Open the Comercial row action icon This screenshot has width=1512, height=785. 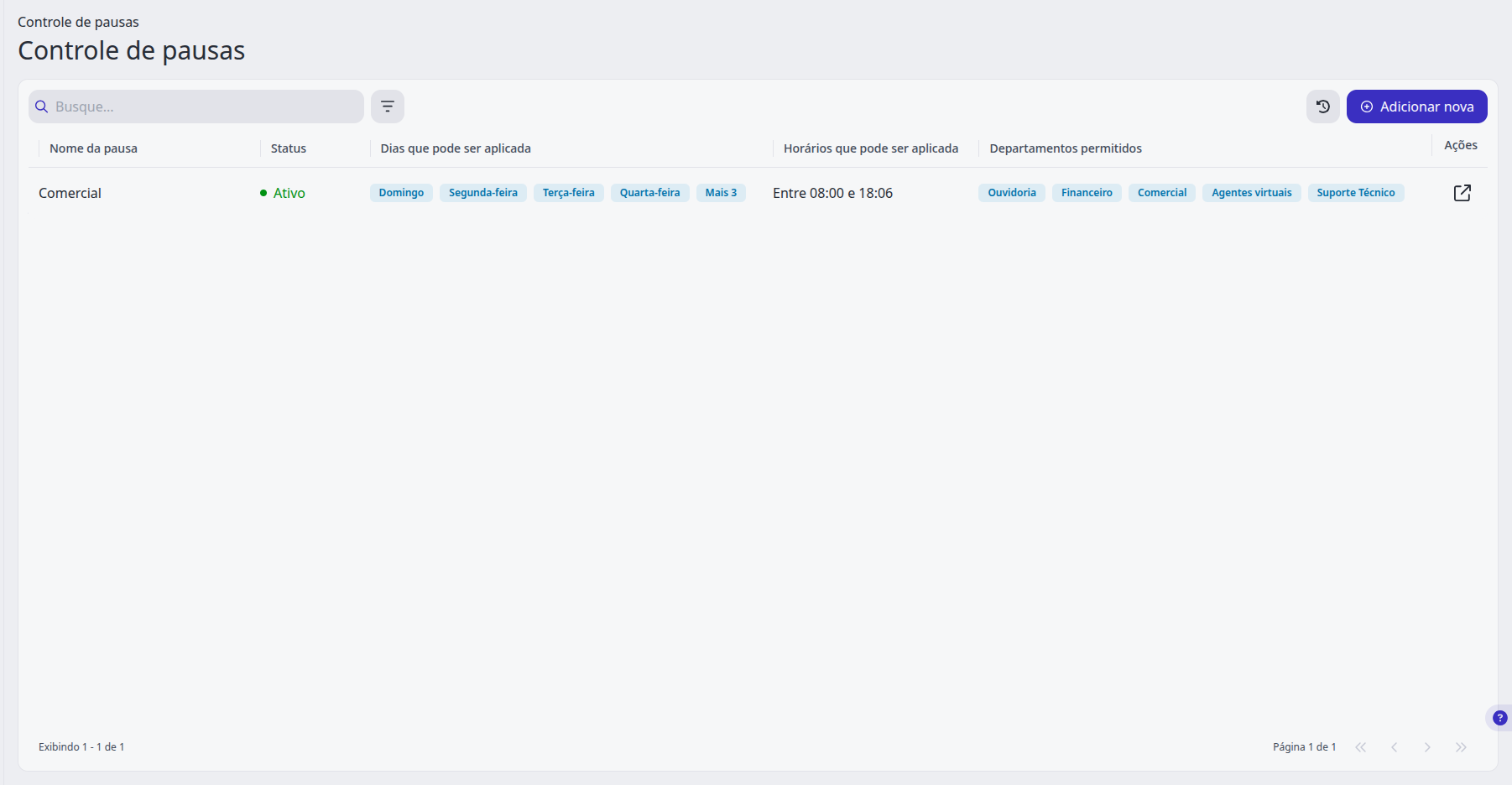tap(1462, 193)
